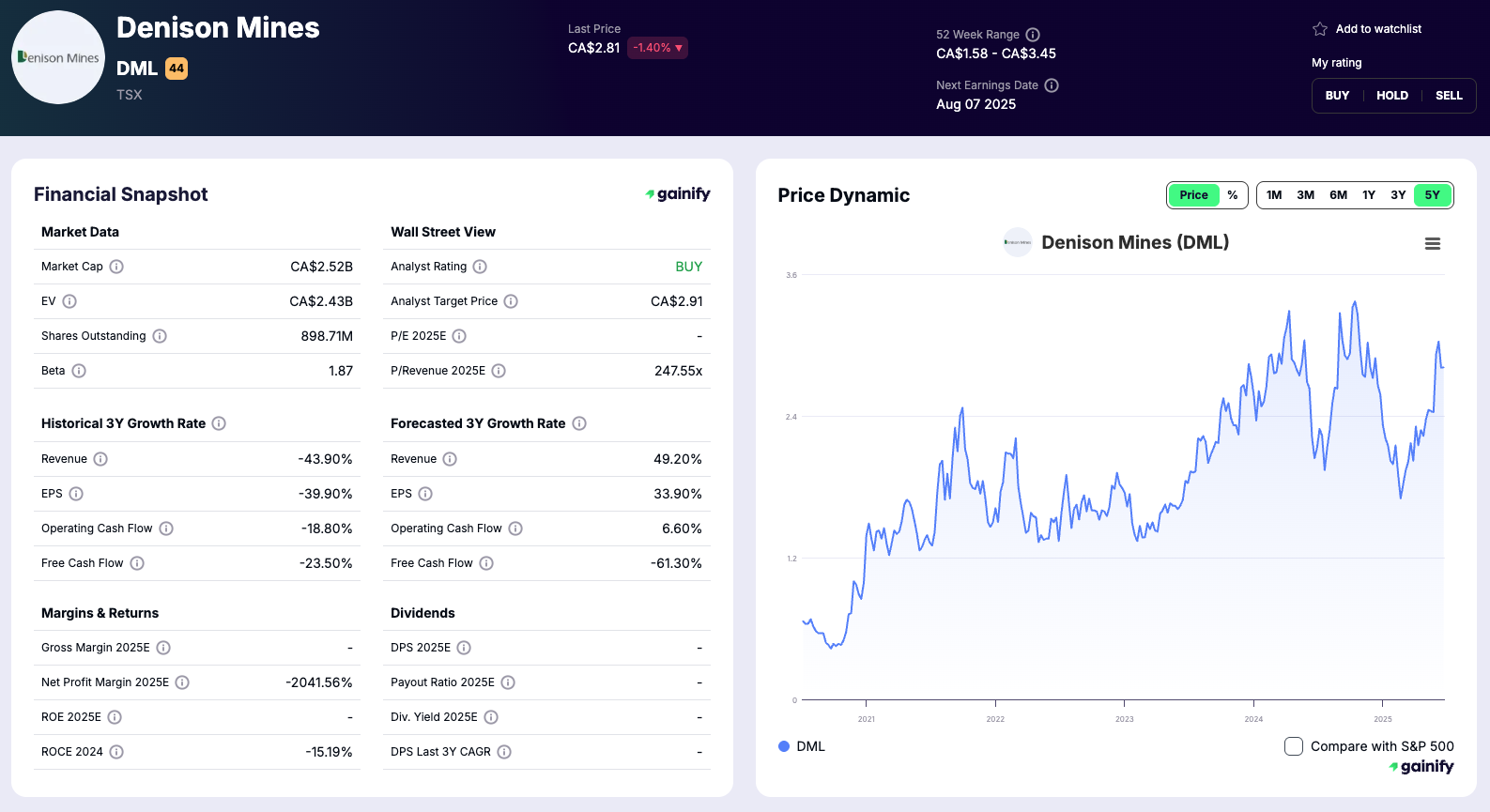Toggle the DML series legend item
Image resolution: width=1490 pixels, height=812 pixels.
tap(802, 746)
